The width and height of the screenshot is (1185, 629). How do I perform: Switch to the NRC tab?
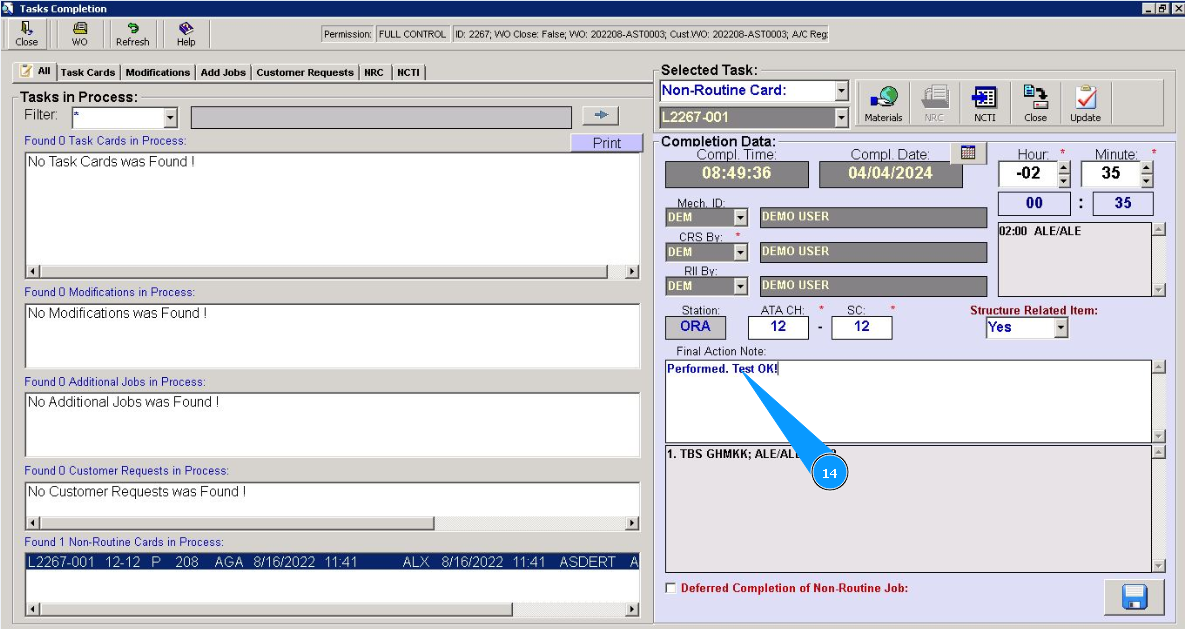point(373,73)
